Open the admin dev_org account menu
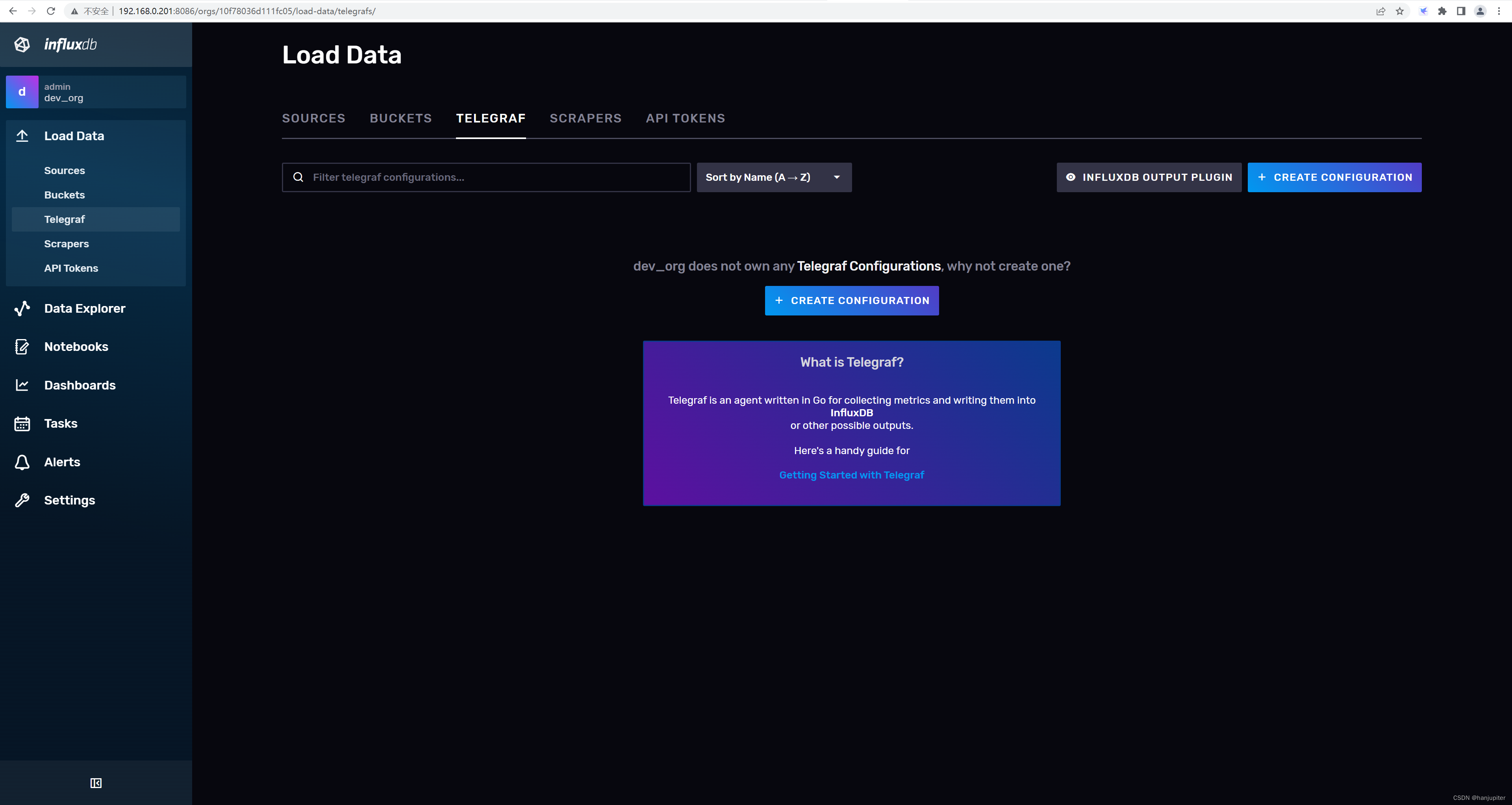 click(96, 92)
